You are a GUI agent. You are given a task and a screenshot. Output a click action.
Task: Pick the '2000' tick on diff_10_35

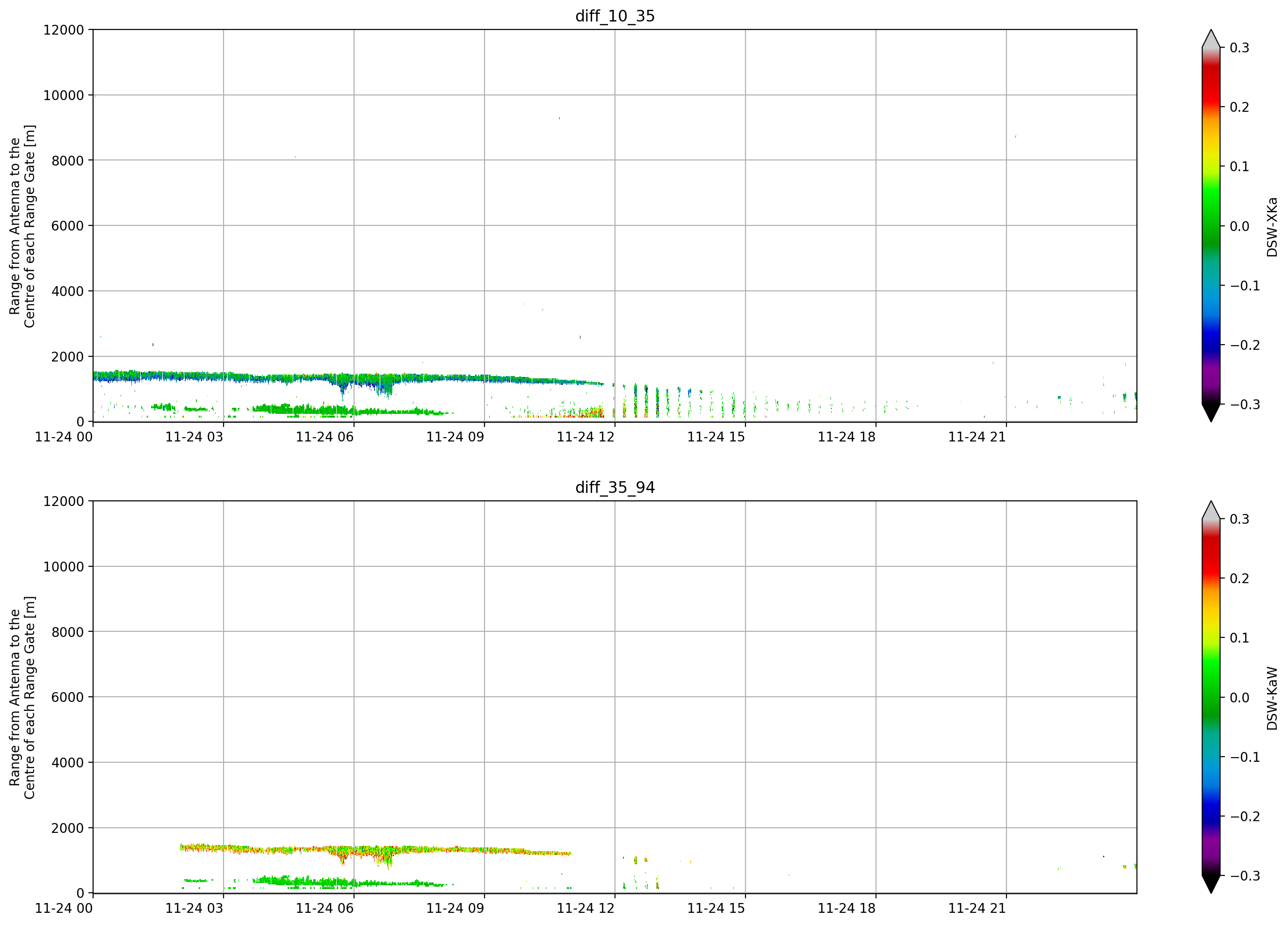click(x=67, y=357)
